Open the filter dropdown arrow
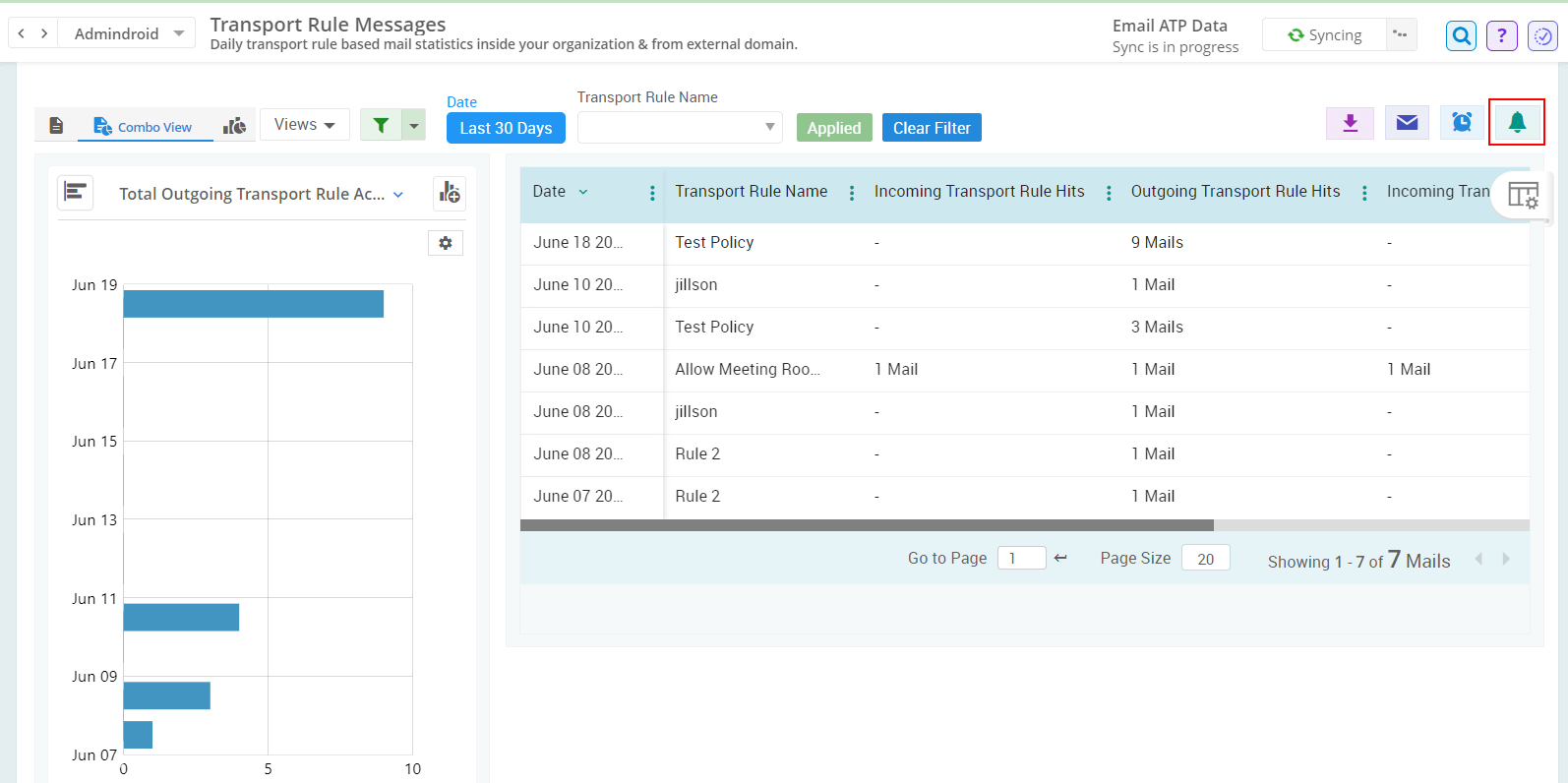Image resolution: width=1568 pixels, height=783 pixels. 414,125
